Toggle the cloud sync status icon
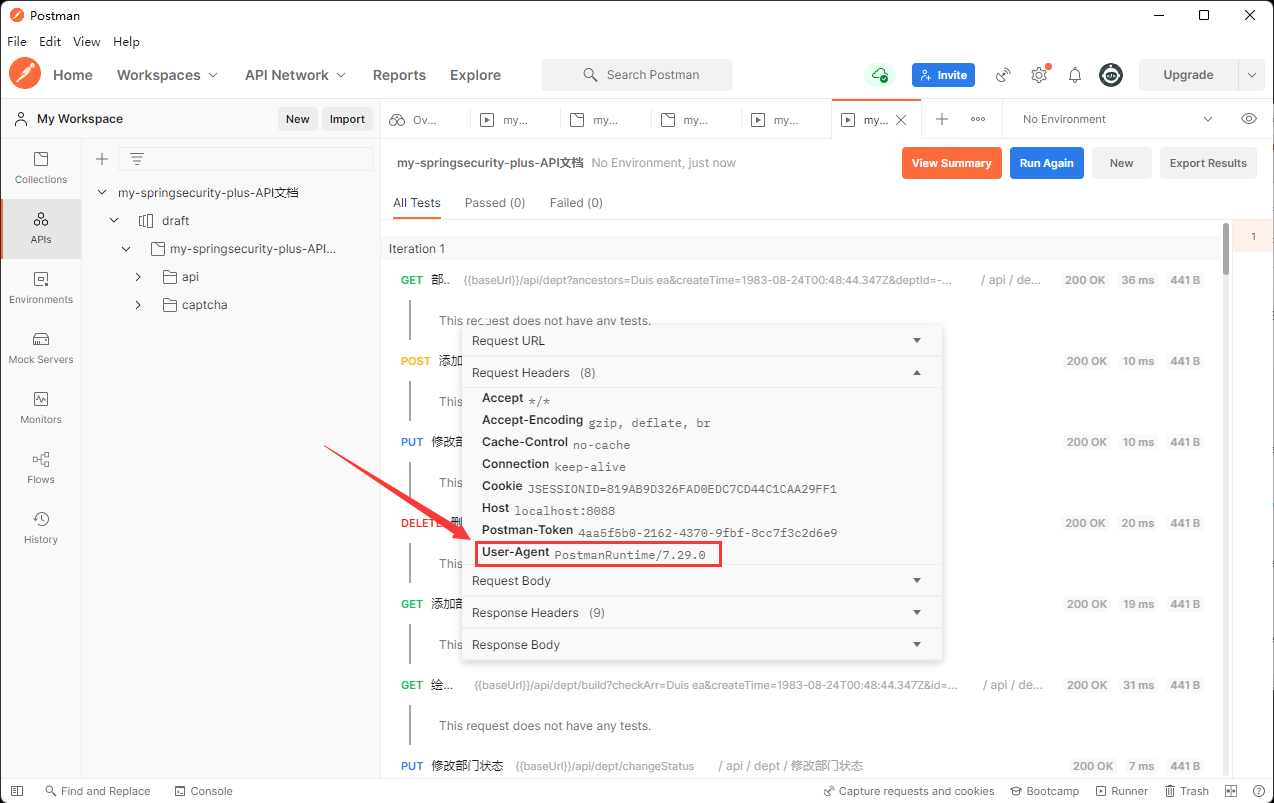Viewport: 1274px width, 803px height. pos(880,75)
